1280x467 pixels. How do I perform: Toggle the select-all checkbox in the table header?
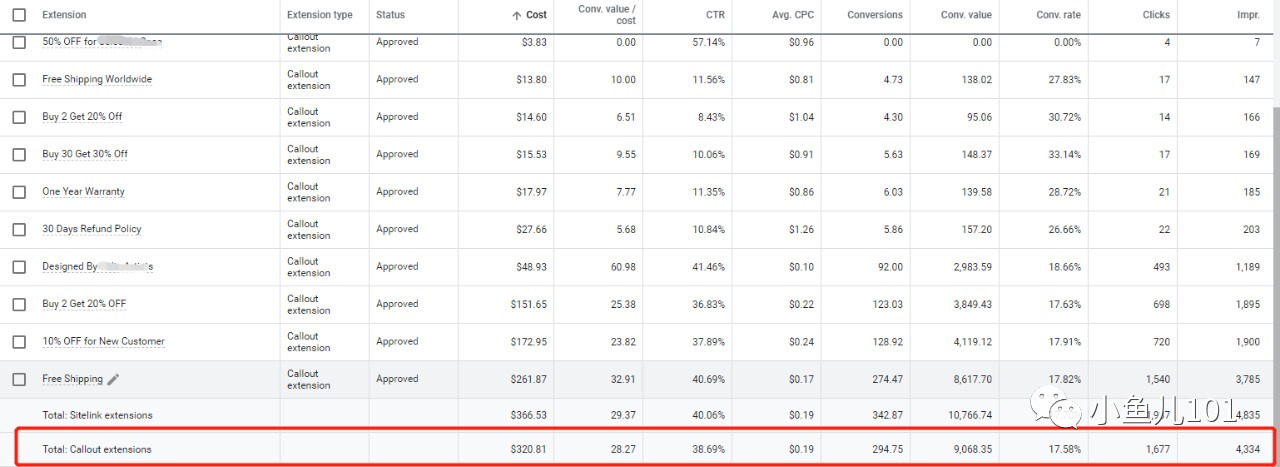(x=19, y=15)
